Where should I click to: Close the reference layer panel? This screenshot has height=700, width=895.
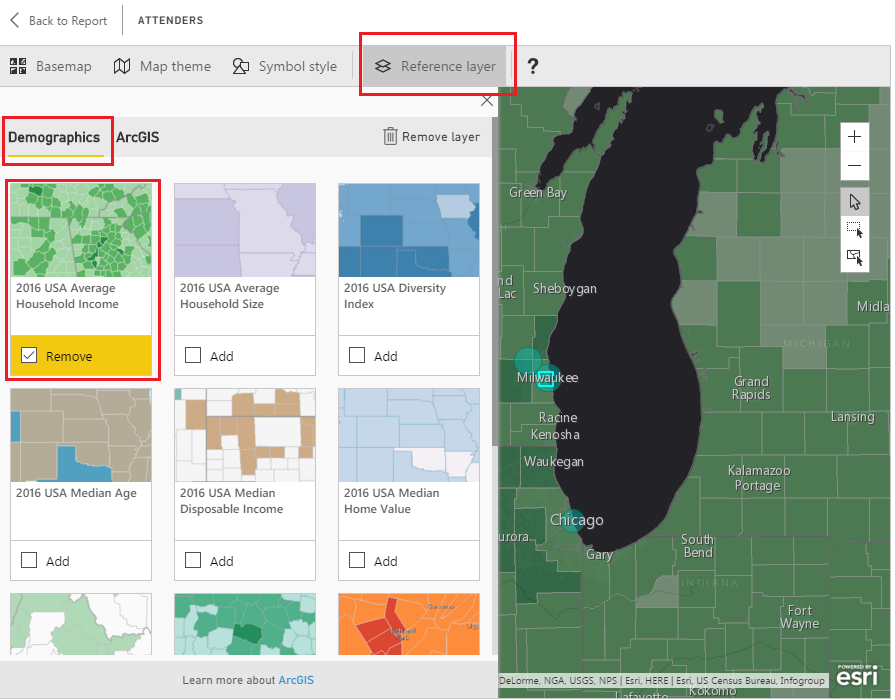486,101
